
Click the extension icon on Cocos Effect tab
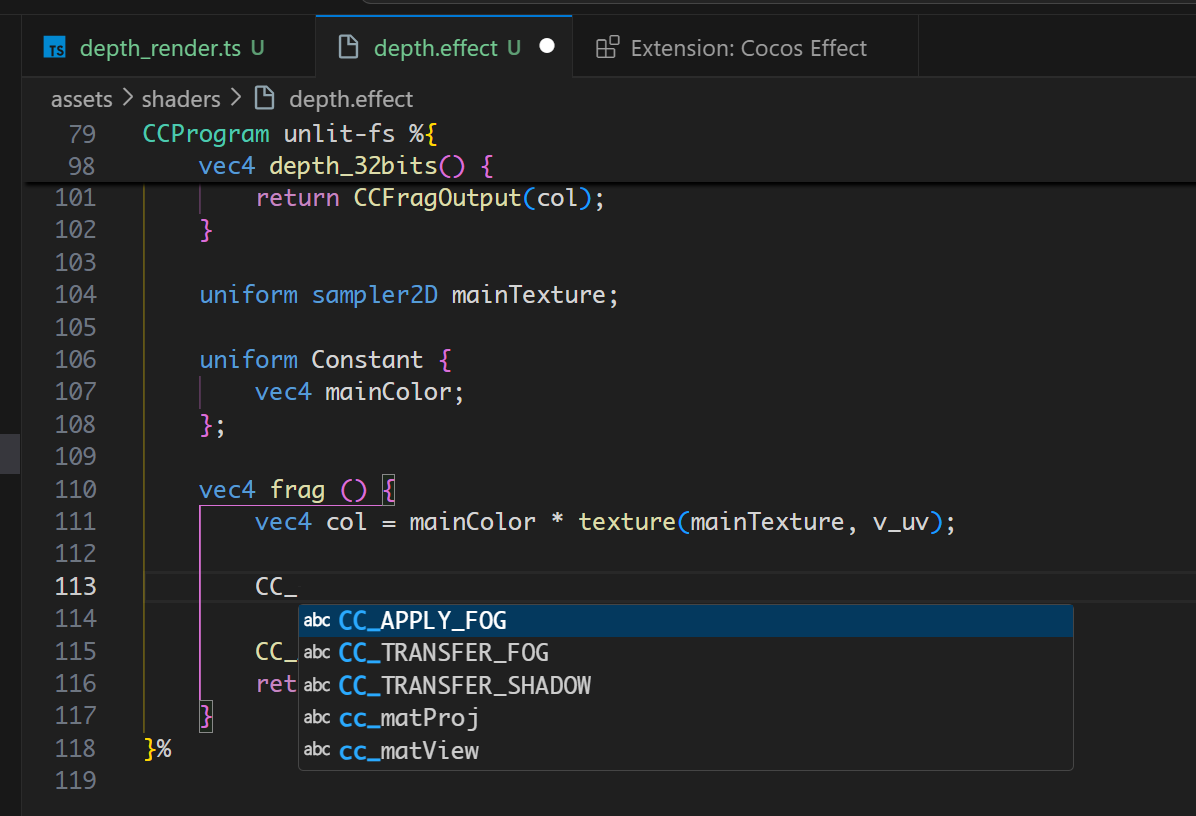pyautogui.click(x=606, y=48)
